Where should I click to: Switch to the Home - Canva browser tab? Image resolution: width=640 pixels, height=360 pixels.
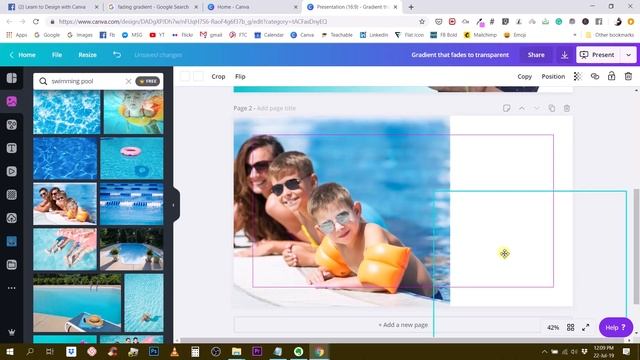click(x=251, y=7)
